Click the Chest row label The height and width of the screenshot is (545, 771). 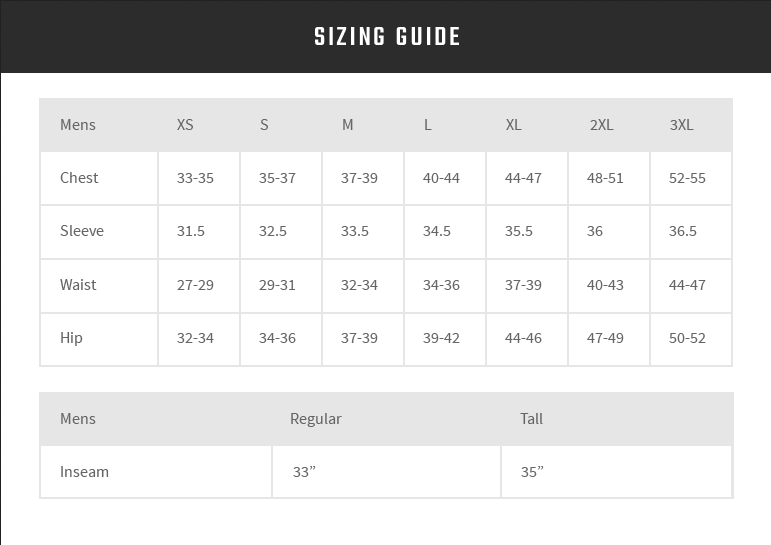[79, 178]
